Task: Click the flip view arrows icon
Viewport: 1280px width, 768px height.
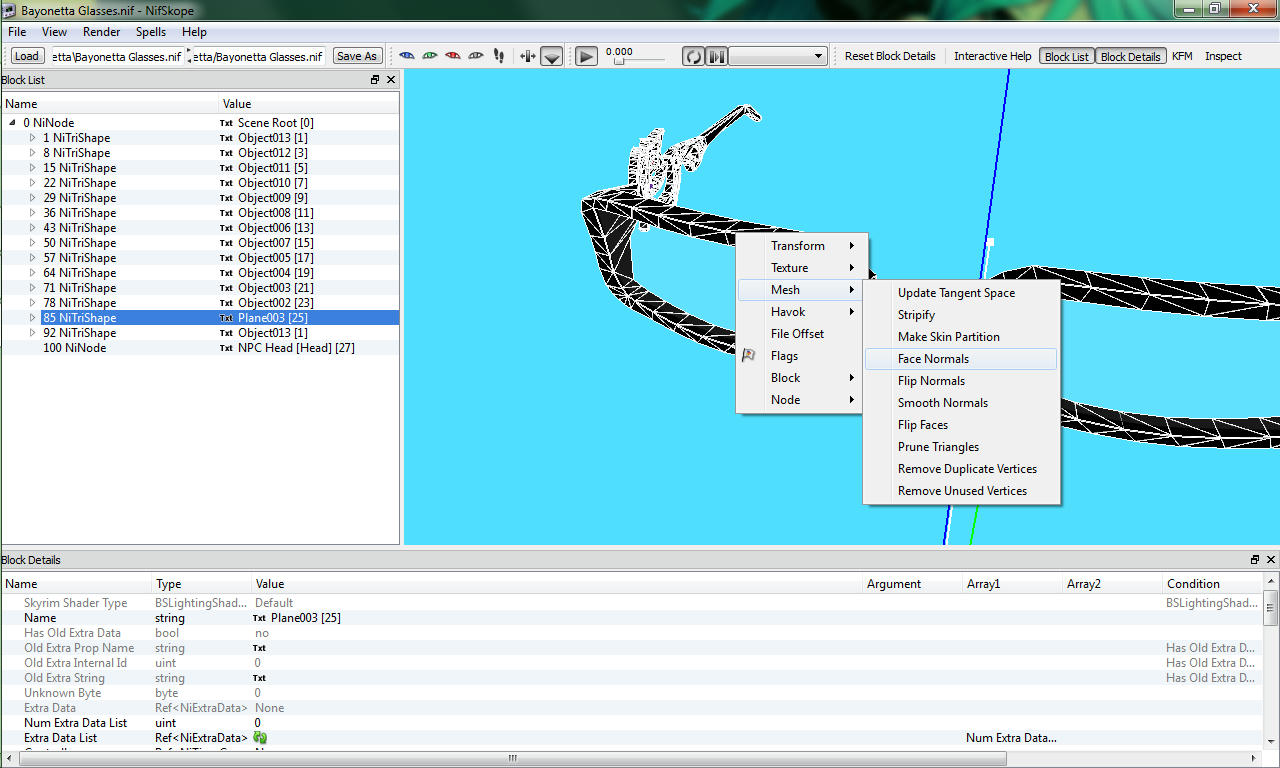Action: [528, 56]
